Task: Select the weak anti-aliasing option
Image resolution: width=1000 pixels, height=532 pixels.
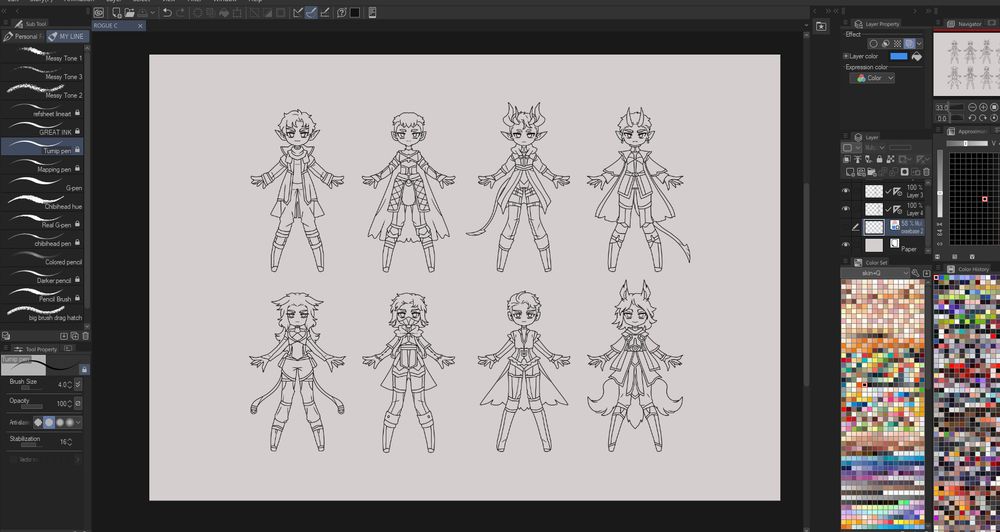Action: 49,422
